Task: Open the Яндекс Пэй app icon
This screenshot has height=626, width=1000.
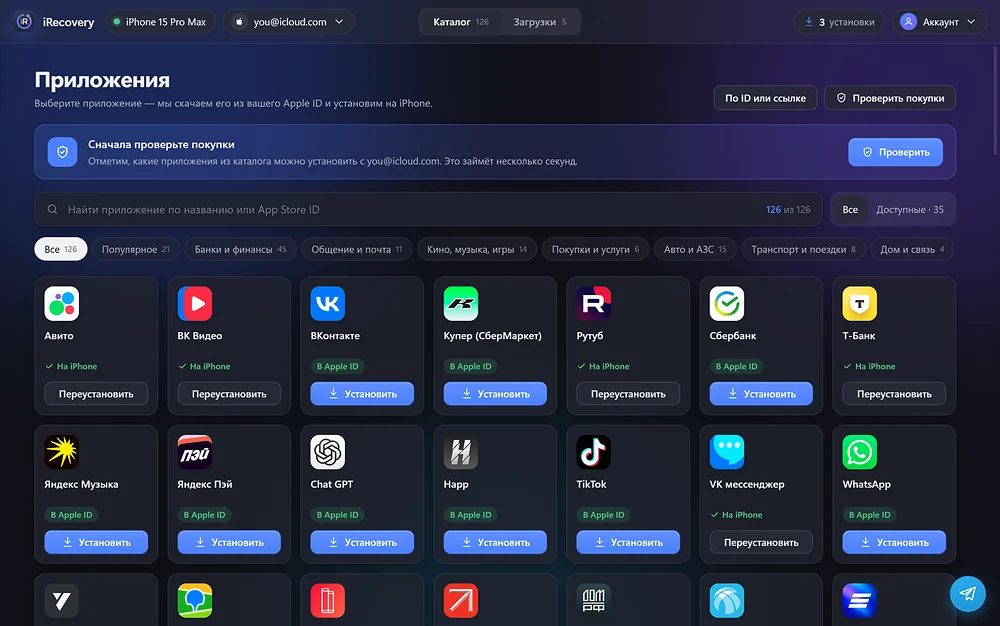Action: tap(195, 452)
